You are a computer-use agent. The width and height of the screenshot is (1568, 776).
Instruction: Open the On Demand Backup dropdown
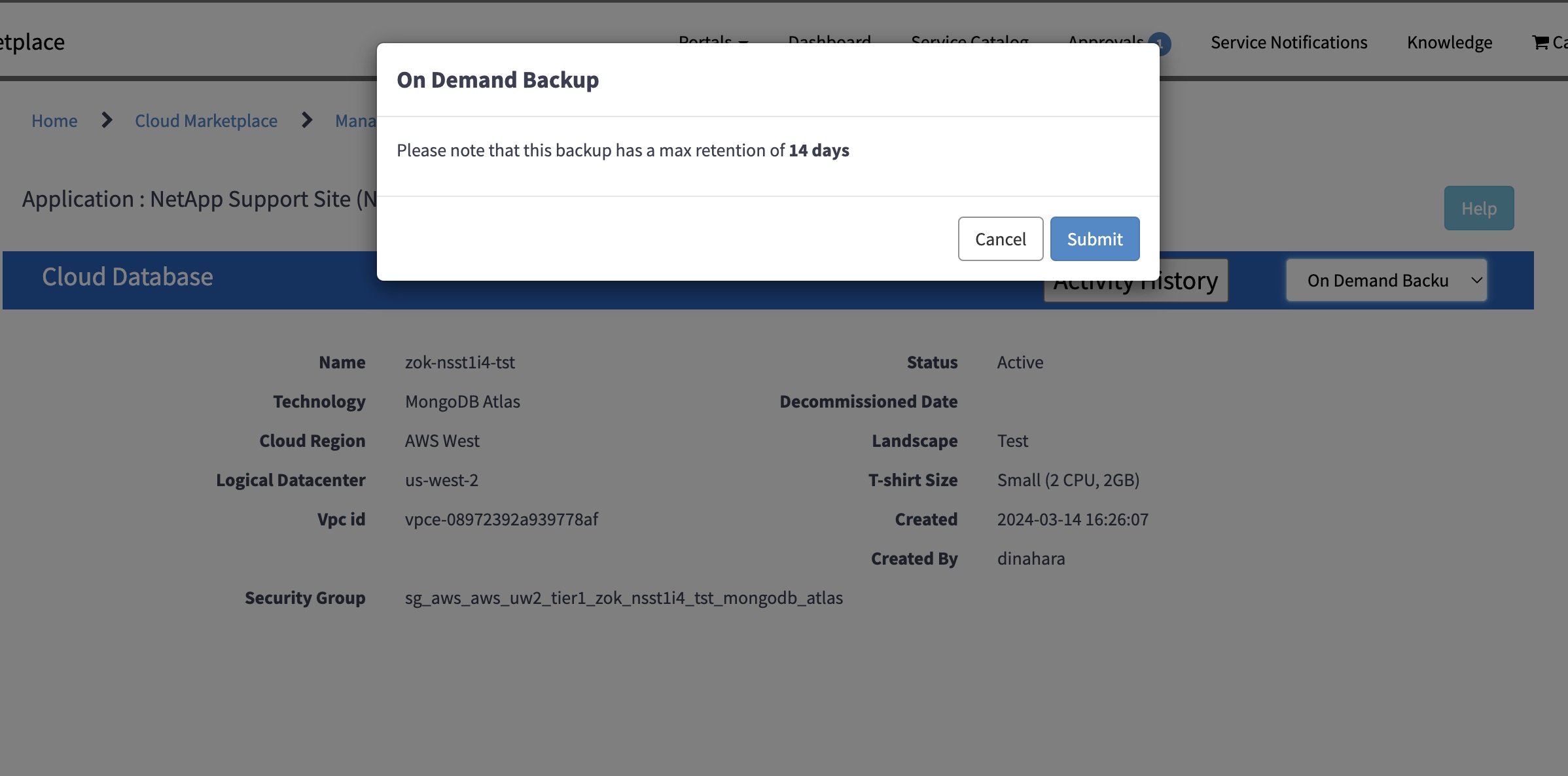1386,280
